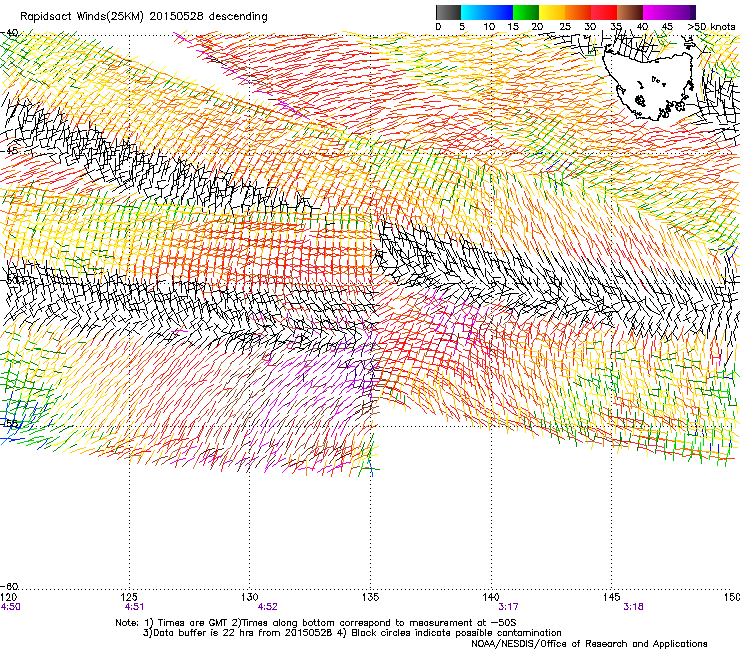Click the Tasmania landmass outline on map
This screenshot has width=740, height=650.
(649, 85)
